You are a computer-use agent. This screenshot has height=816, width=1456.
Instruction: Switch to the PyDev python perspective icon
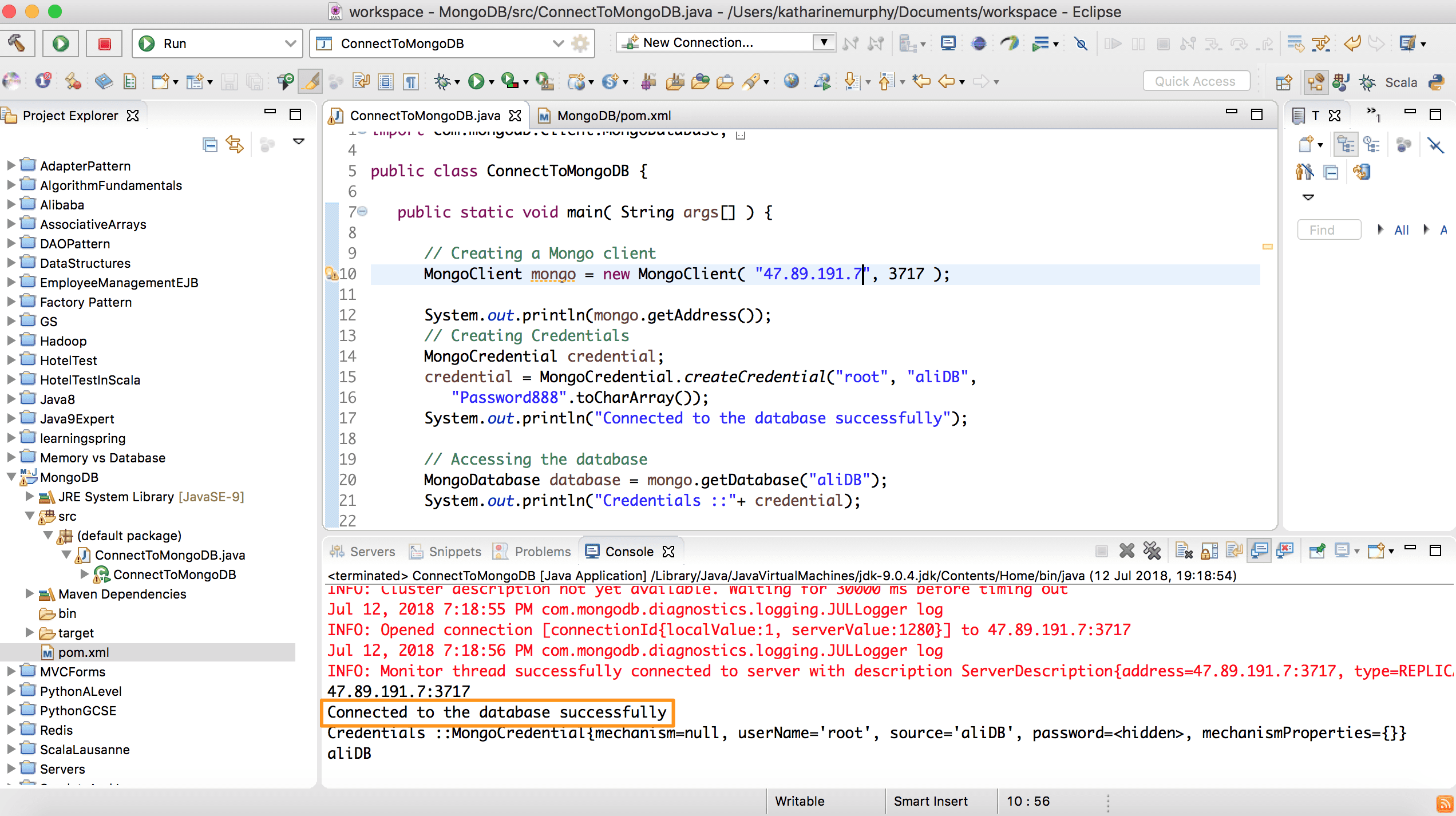coord(1437,82)
